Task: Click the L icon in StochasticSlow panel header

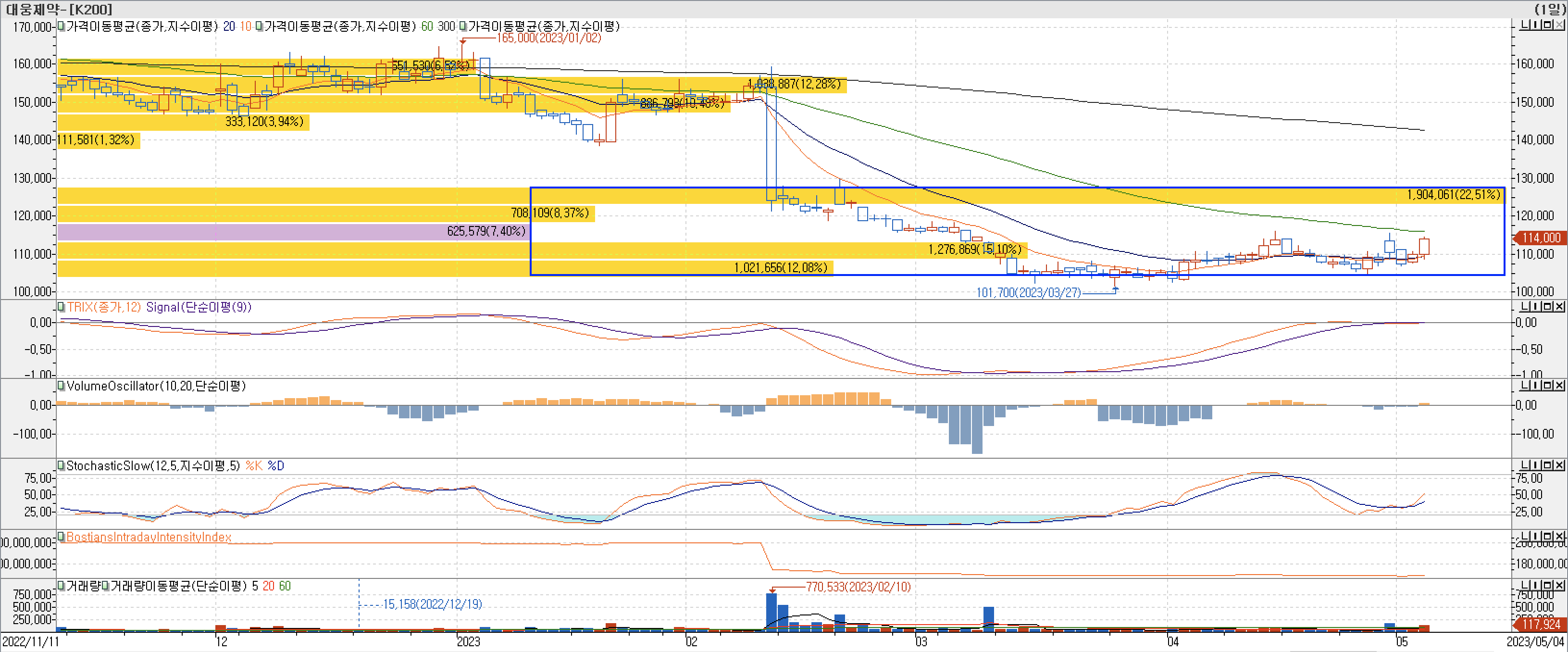Action: coord(1524,466)
